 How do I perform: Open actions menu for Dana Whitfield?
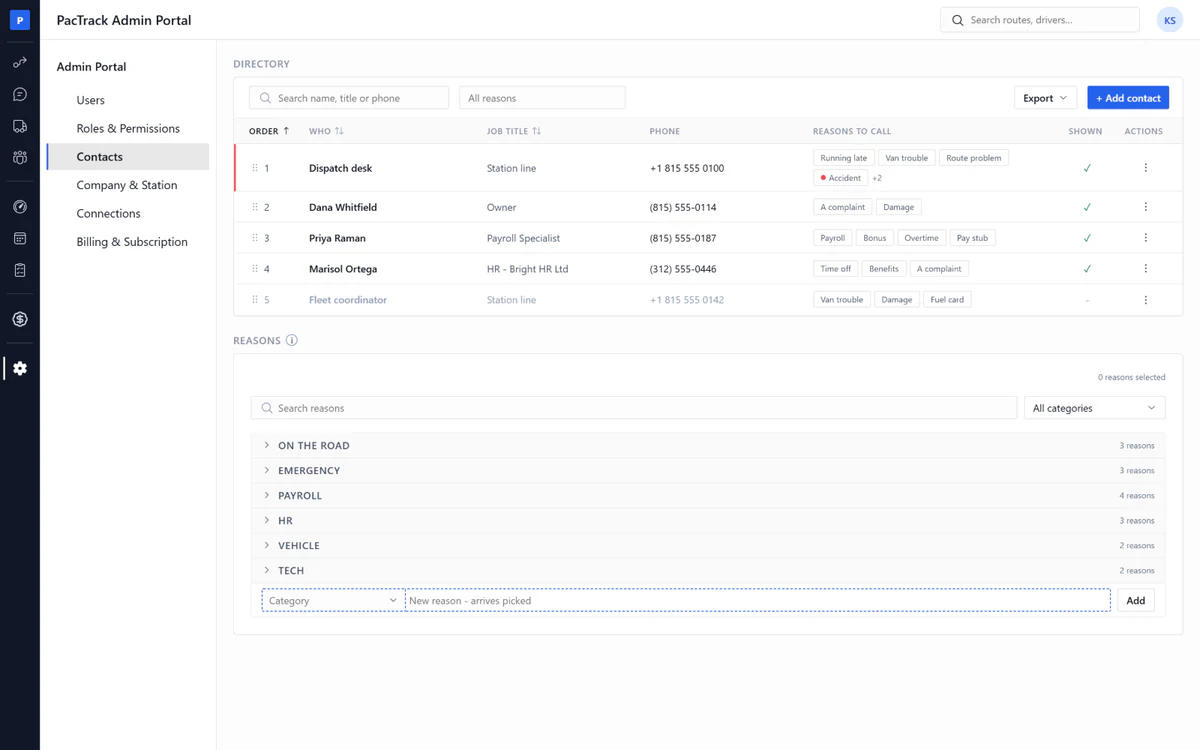tap(1145, 207)
